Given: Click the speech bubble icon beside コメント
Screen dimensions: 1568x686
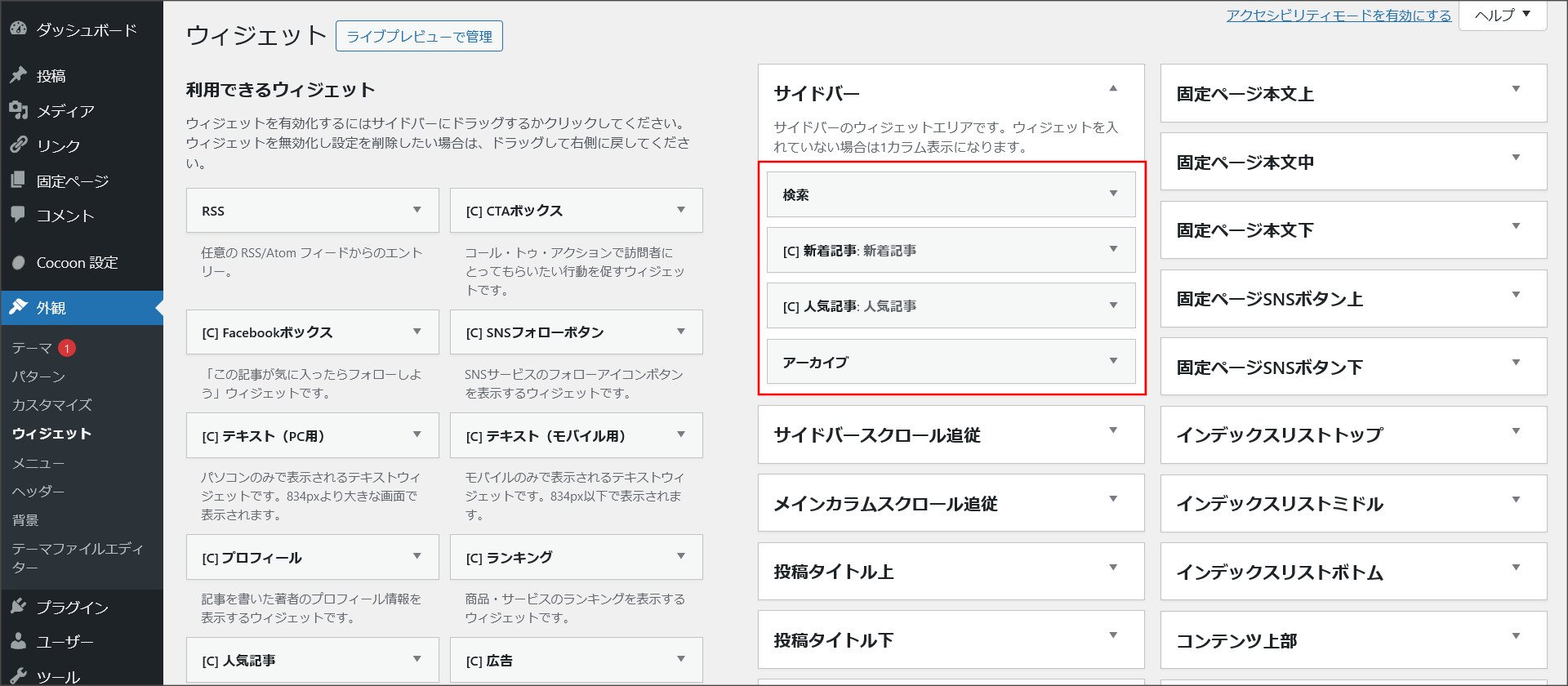Looking at the screenshot, I should coord(18,215).
